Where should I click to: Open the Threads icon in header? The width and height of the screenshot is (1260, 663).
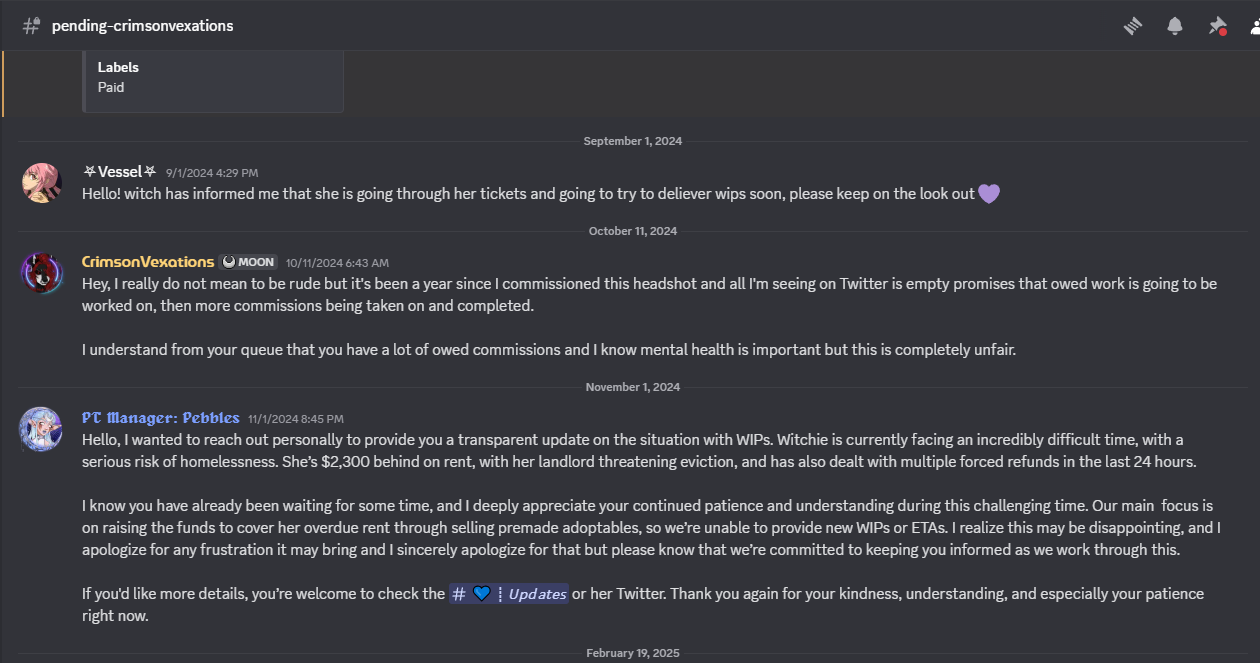pos(1132,26)
